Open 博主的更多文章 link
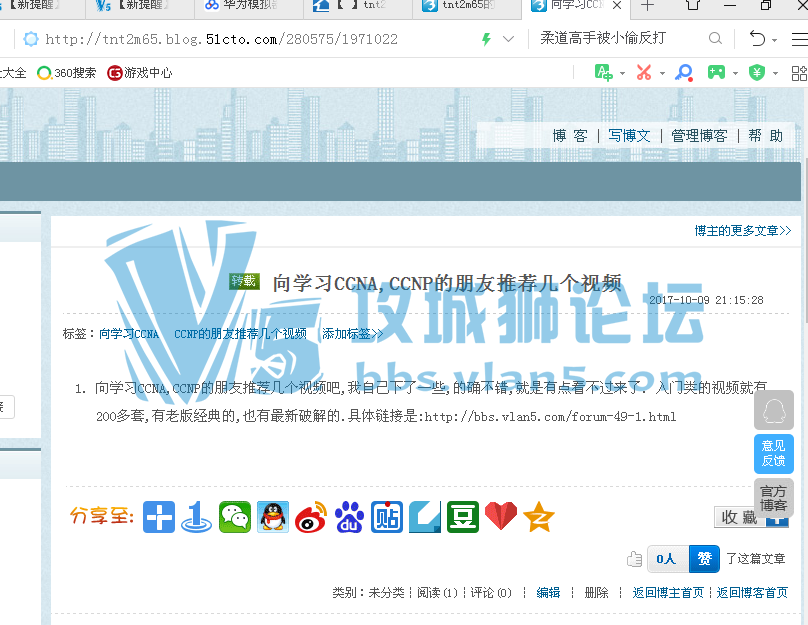The image size is (808, 625). click(x=743, y=231)
